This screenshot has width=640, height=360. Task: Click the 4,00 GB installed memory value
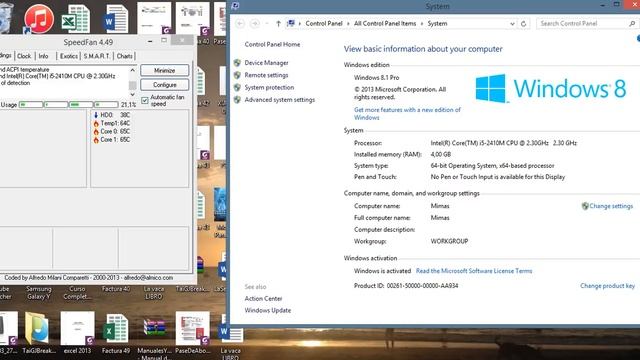pos(441,154)
